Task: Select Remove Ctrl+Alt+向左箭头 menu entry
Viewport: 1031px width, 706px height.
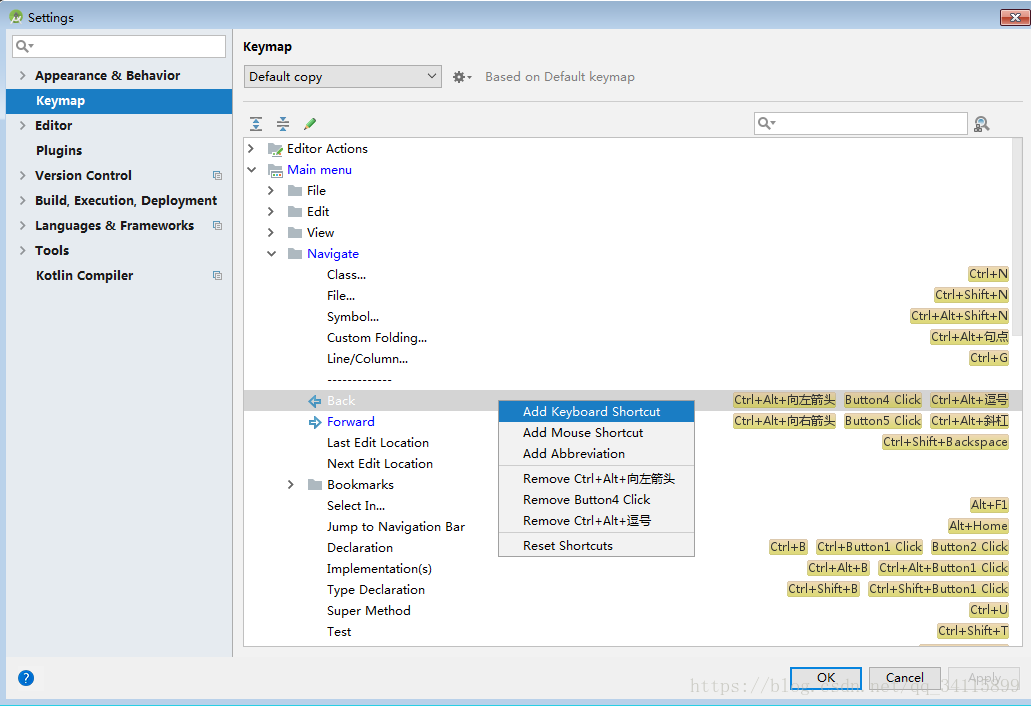Action: click(x=596, y=479)
